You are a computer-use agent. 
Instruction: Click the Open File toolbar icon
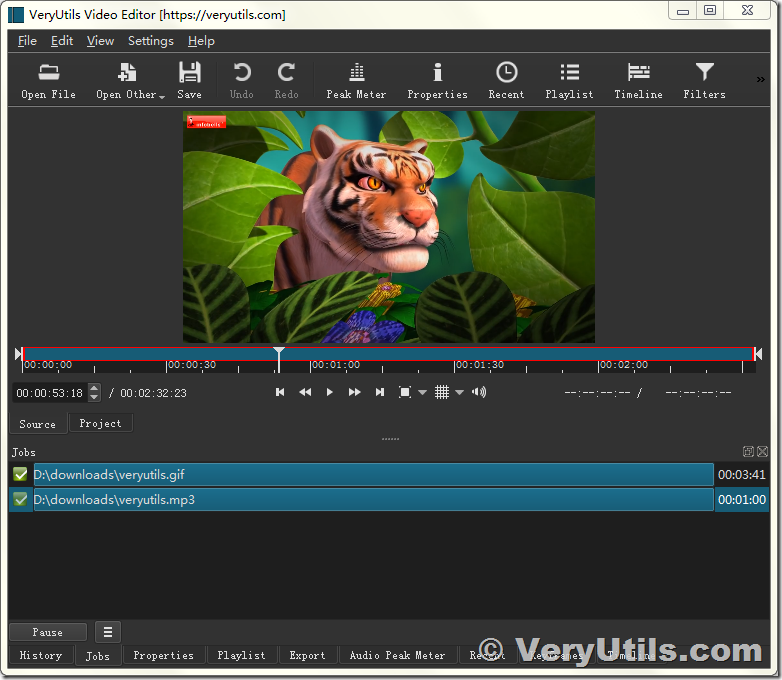[48, 81]
